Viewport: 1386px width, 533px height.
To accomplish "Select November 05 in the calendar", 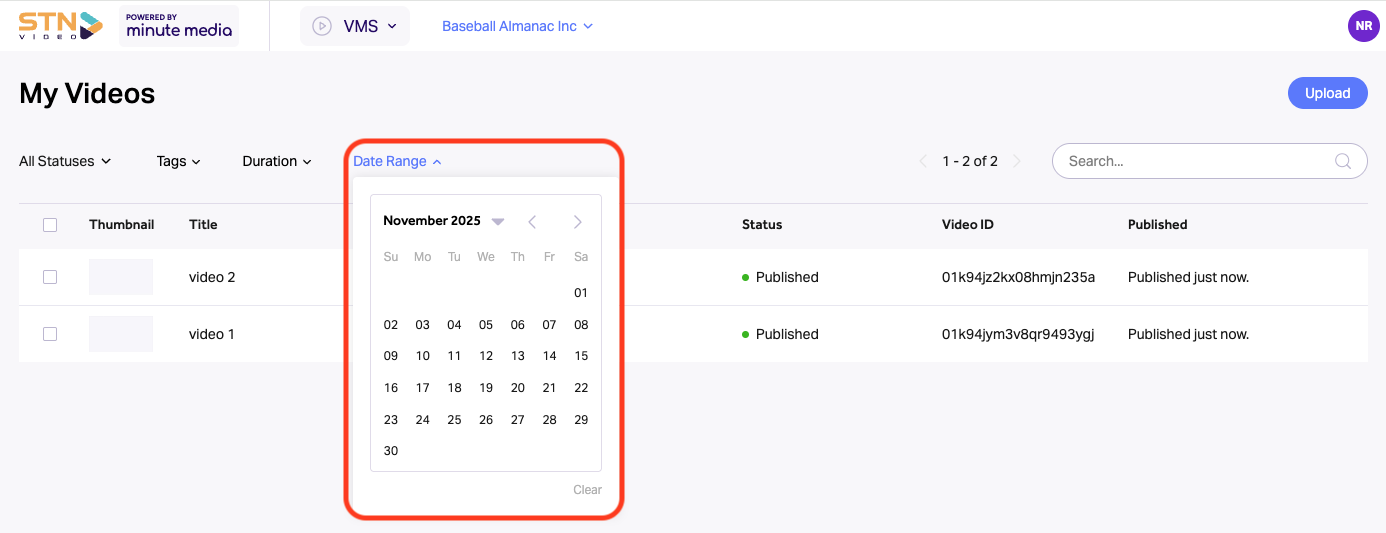I will click(x=486, y=325).
